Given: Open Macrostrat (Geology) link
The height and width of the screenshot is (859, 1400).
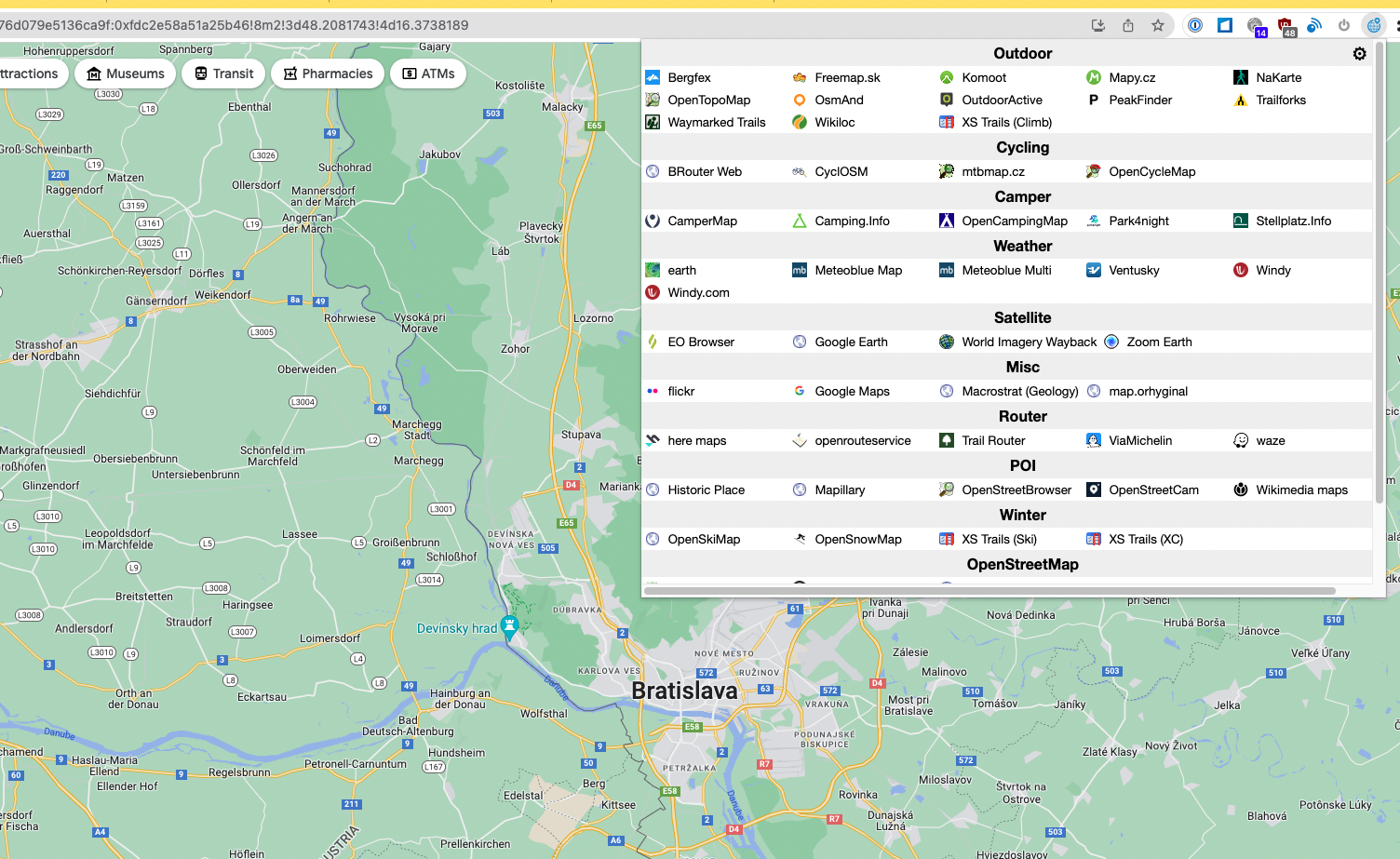Looking at the screenshot, I should click(1019, 391).
